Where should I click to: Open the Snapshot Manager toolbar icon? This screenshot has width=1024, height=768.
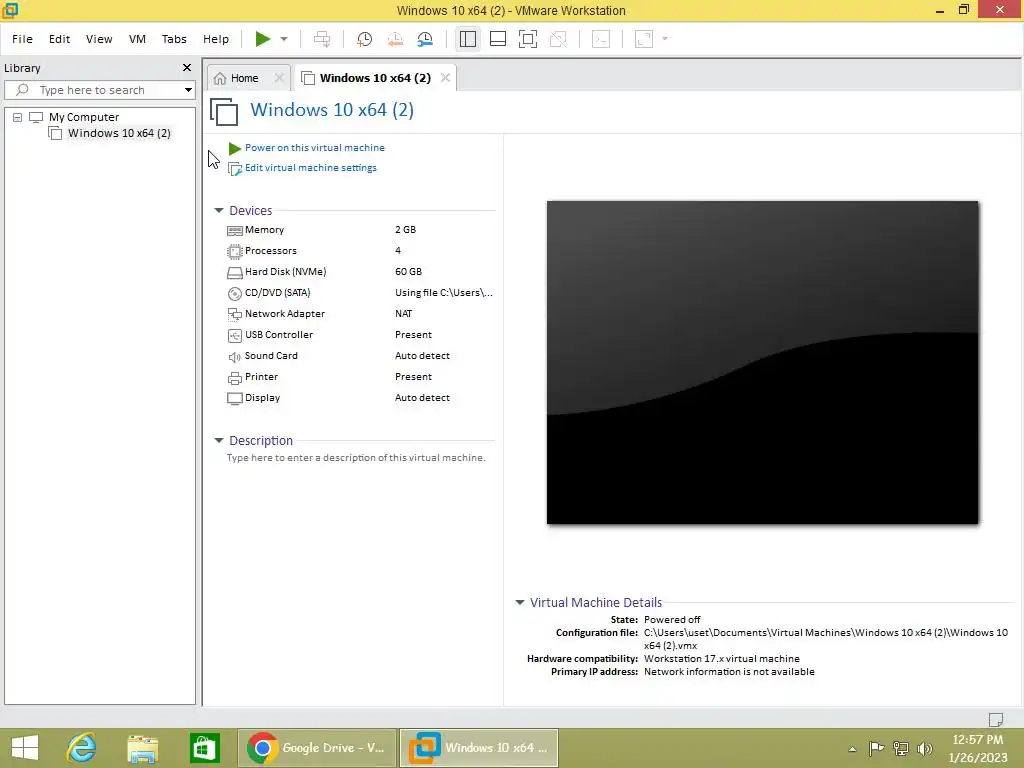[x=425, y=39]
